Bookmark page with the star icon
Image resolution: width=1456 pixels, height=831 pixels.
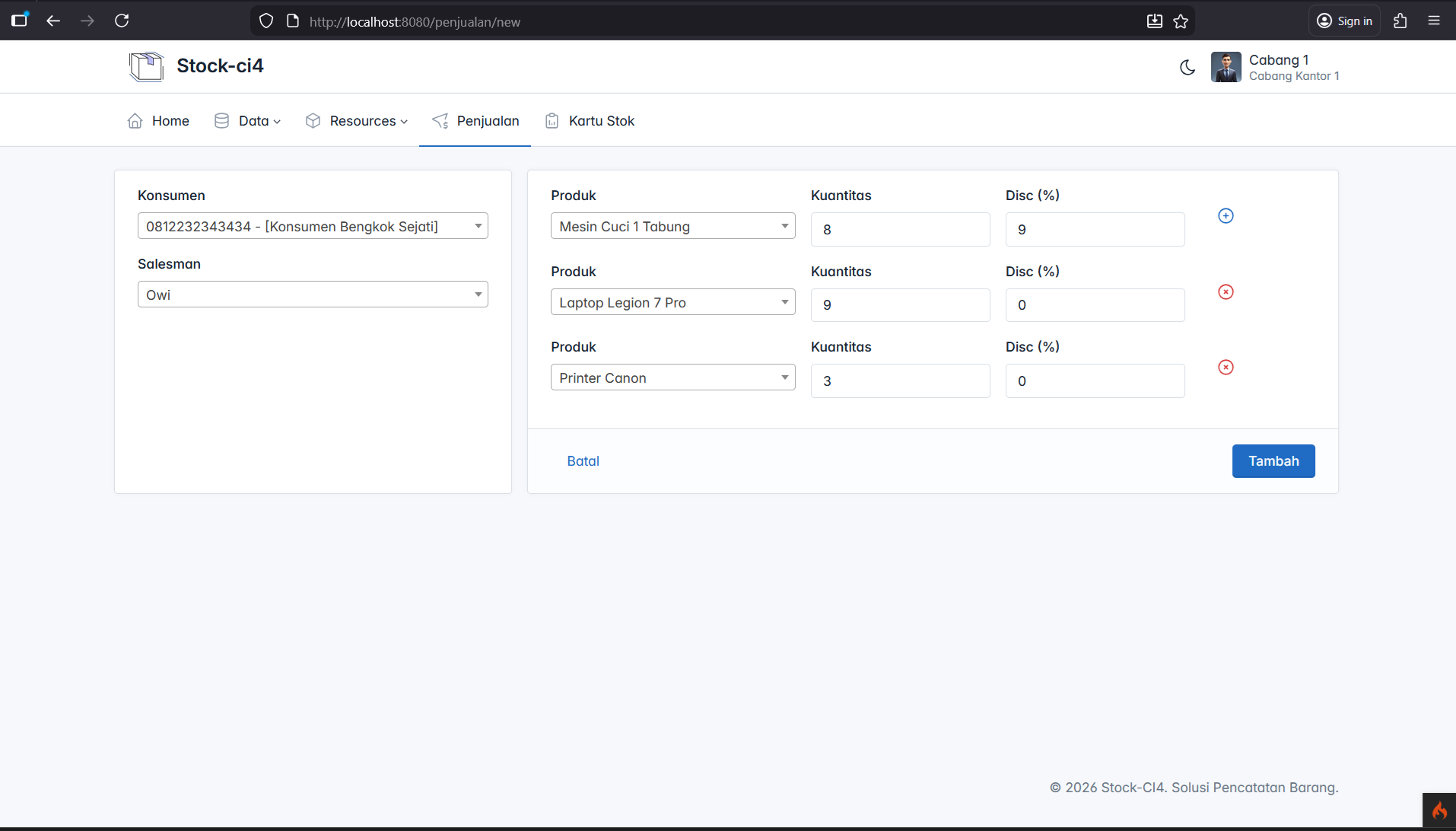coord(1181,21)
